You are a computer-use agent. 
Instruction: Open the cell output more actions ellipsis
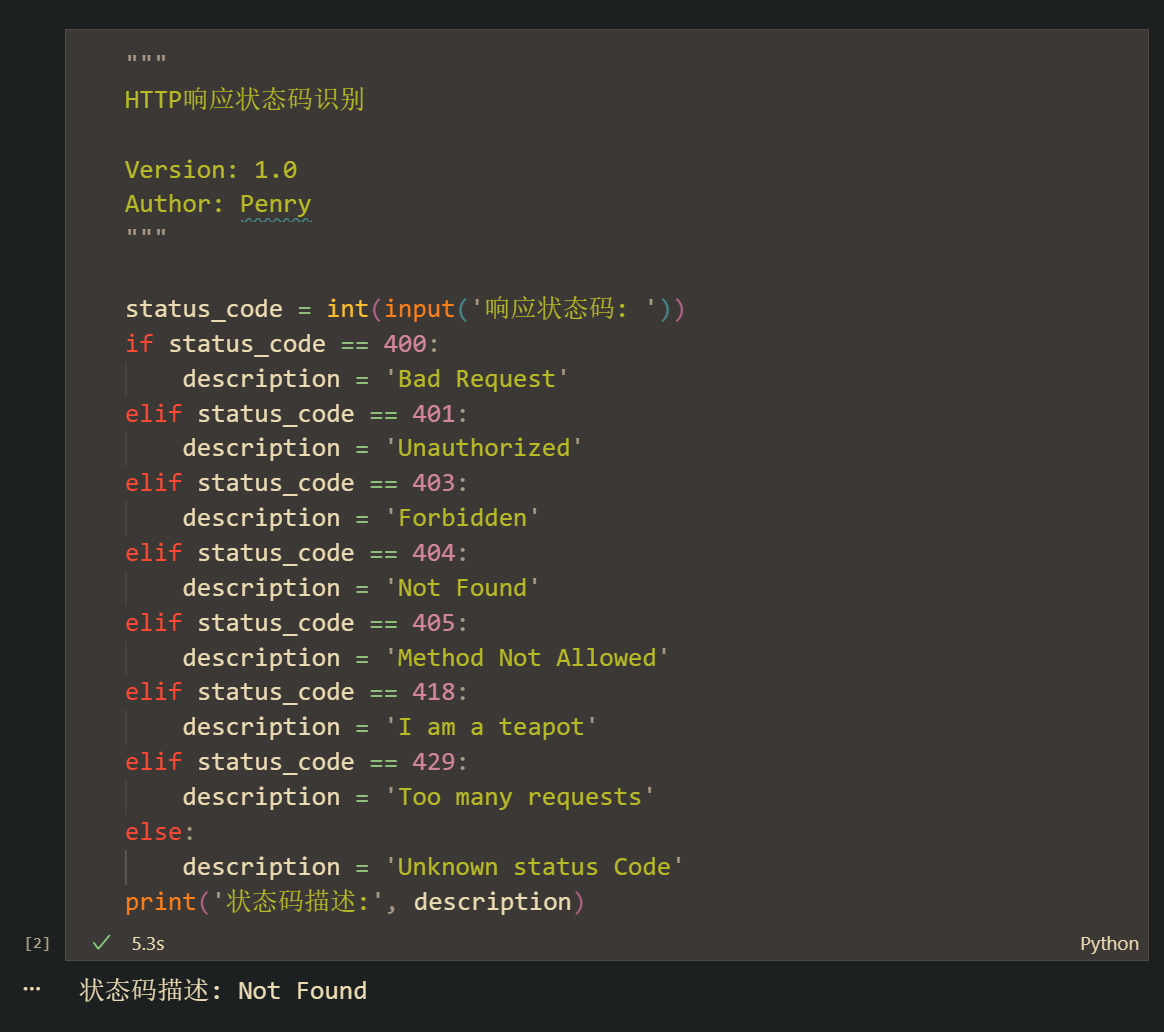coord(32,989)
